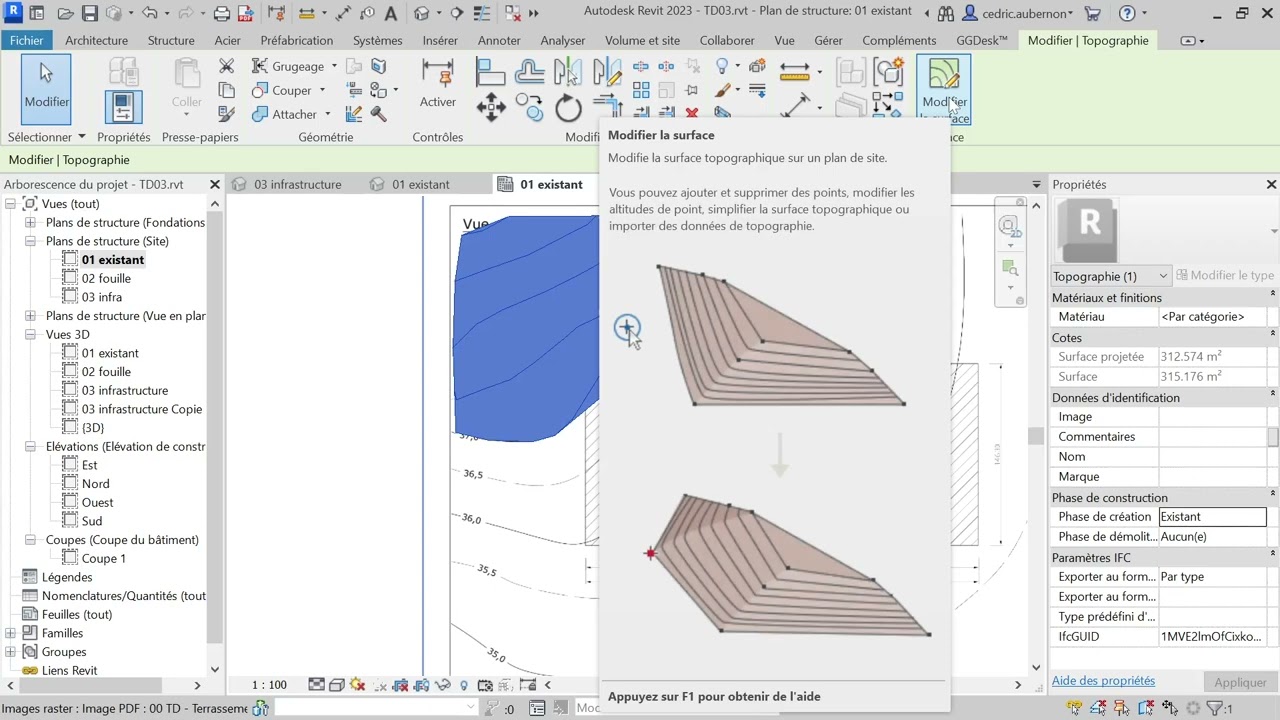The height and width of the screenshot is (720, 1280).
Task: Toggle reveal hidden elements lightbulb icon
Action: point(464,685)
